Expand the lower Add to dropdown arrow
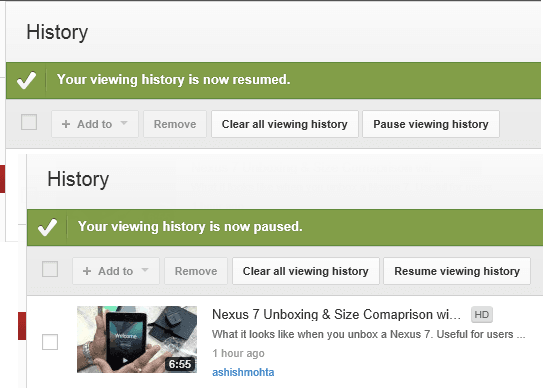The height and width of the screenshot is (388, 543). click(x=145, y=270)
